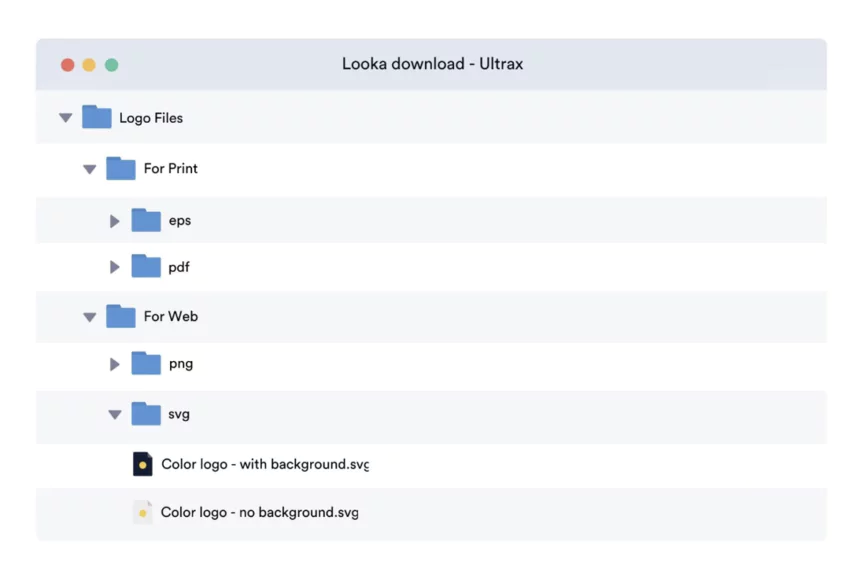Click the pdf folder icon
Viewport: 850px width, 579px height.
(146, 266)
